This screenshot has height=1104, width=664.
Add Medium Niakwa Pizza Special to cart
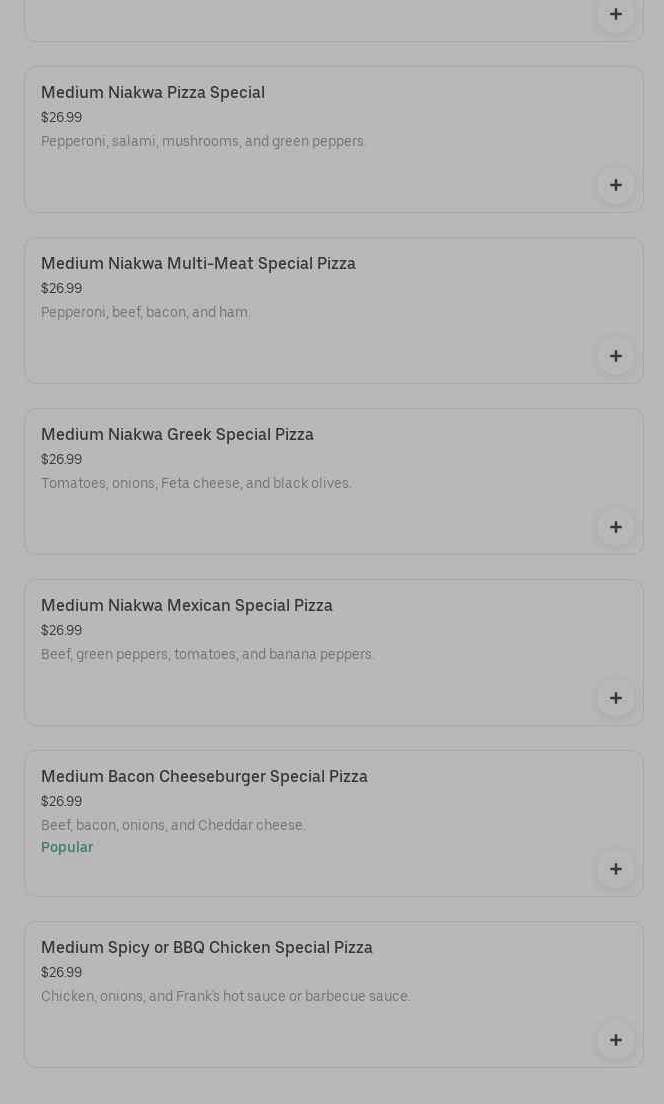point(615,185)
